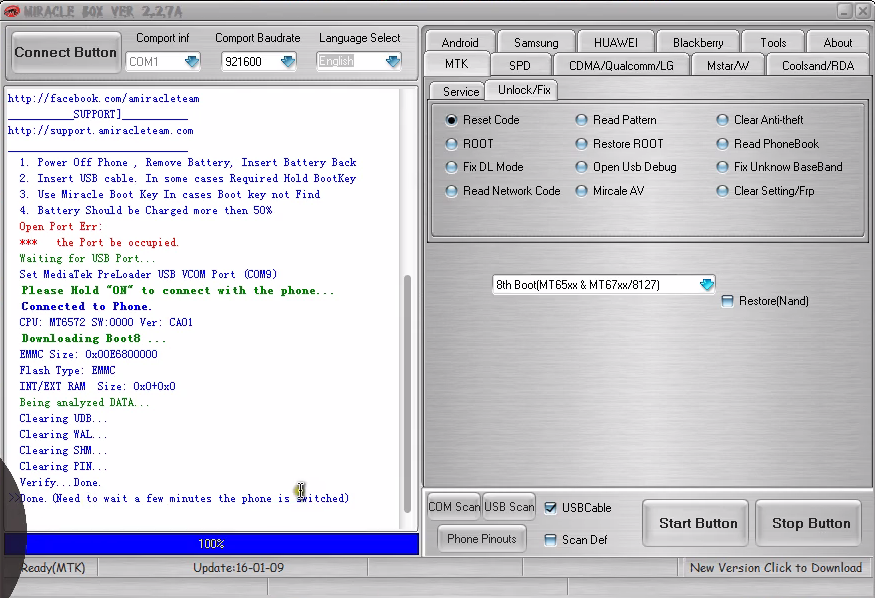
Task: Select the Read Pattern option
Action: click(x=581, y=120)
